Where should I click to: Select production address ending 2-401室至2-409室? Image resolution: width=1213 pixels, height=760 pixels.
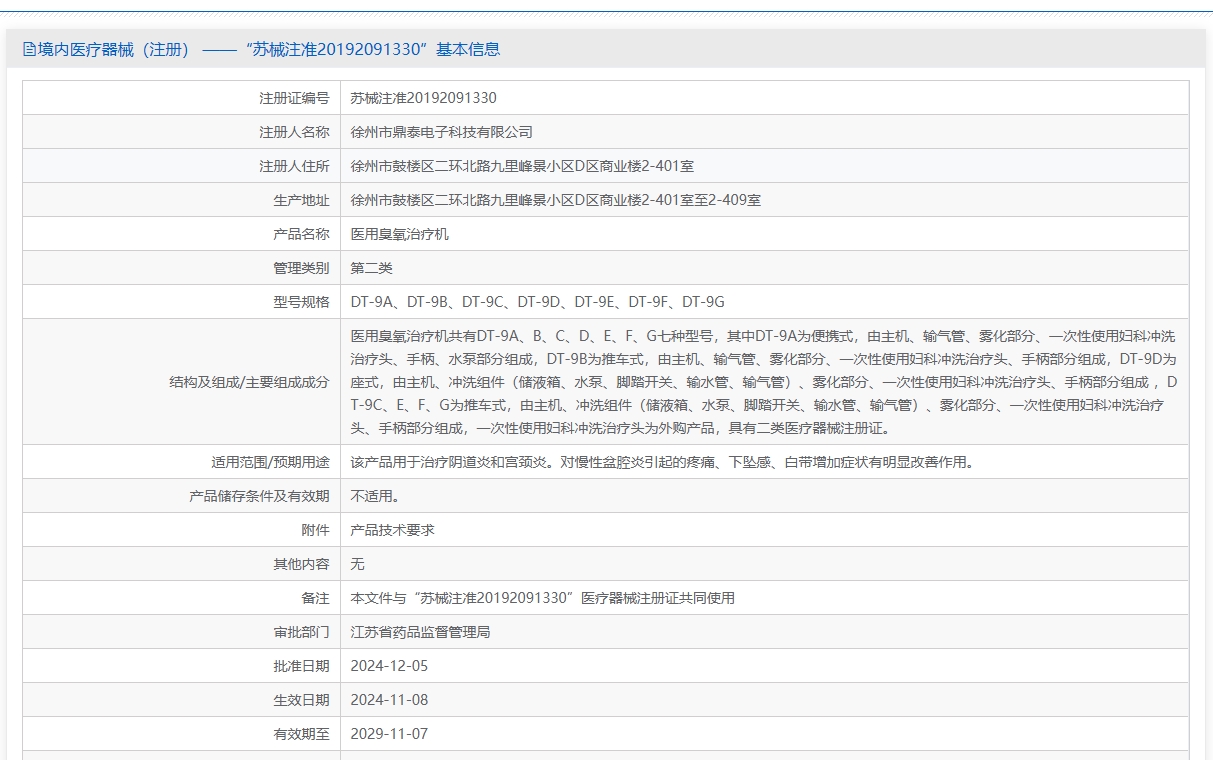[x=555, y=200]
